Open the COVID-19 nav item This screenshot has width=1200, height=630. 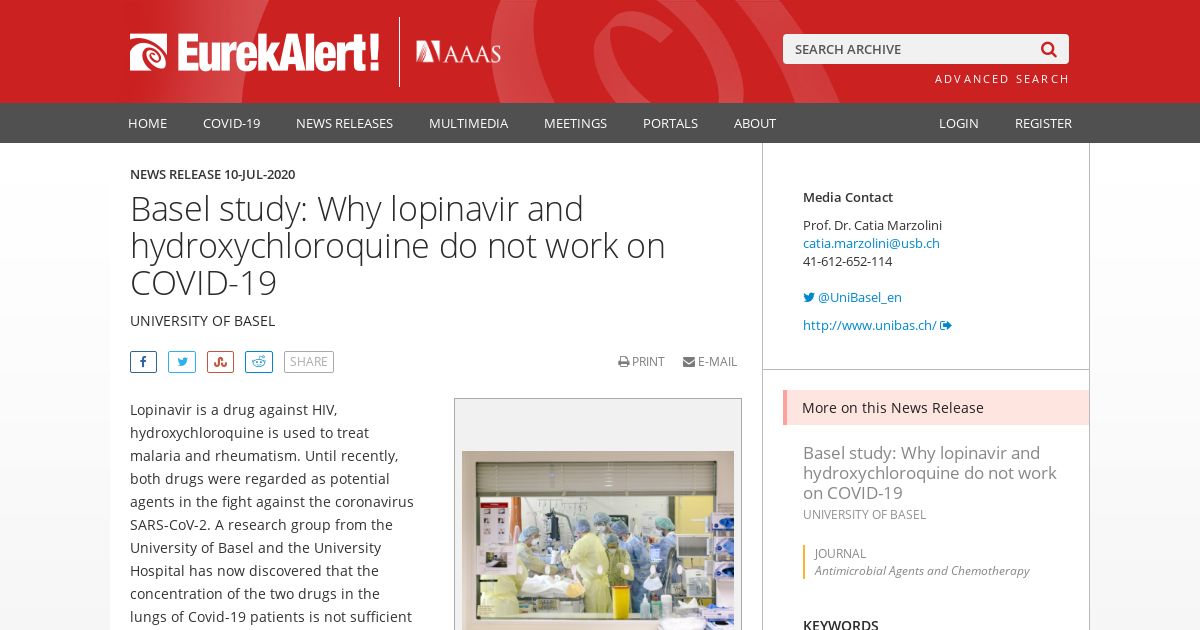(x=231, y=123)
